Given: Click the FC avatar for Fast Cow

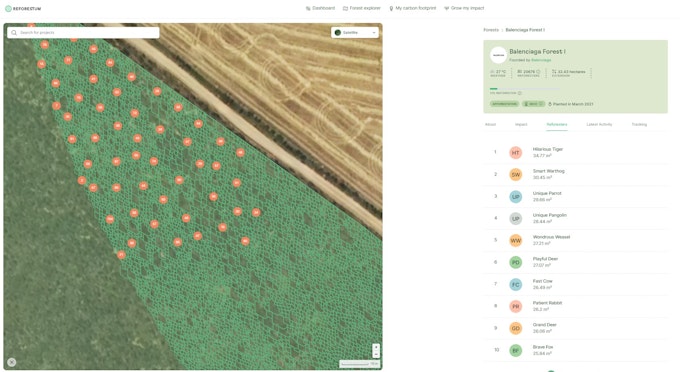Looking at the screenshot, I should coord(515,284).
